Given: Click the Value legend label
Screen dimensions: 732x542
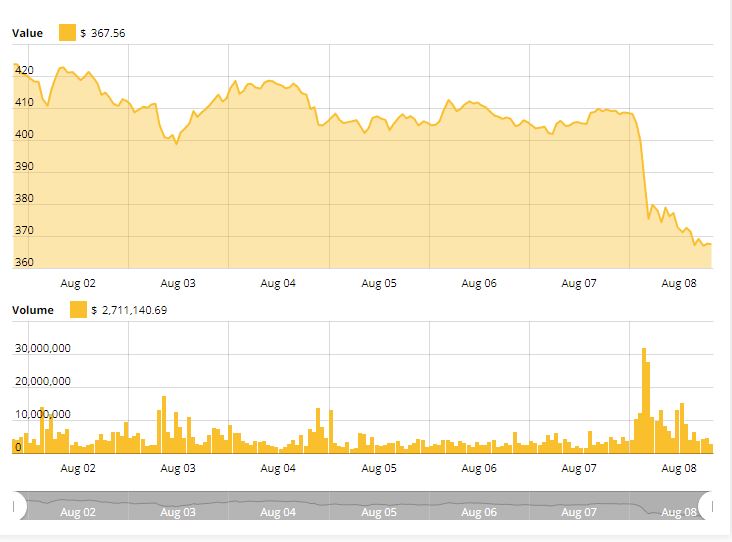Looking at the screenshot, I should 27,33.
